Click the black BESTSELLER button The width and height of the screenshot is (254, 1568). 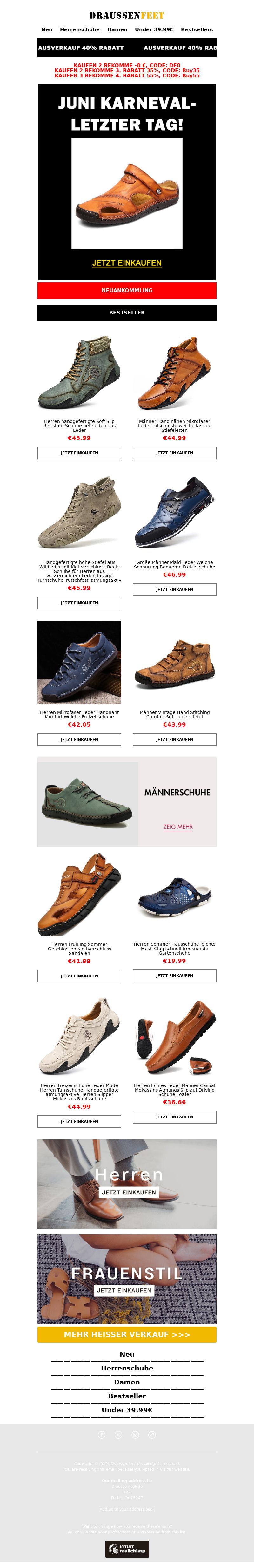click(x=127, y=312)
